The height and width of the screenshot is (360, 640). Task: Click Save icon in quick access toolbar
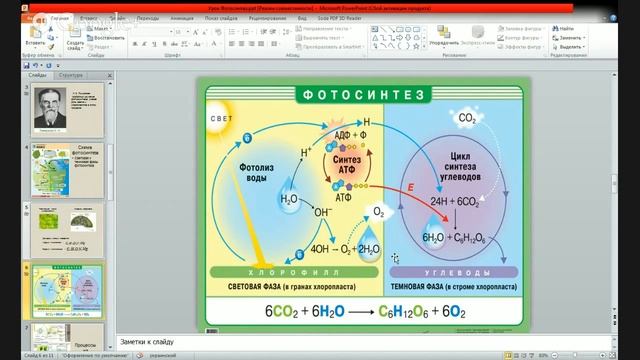27,66
